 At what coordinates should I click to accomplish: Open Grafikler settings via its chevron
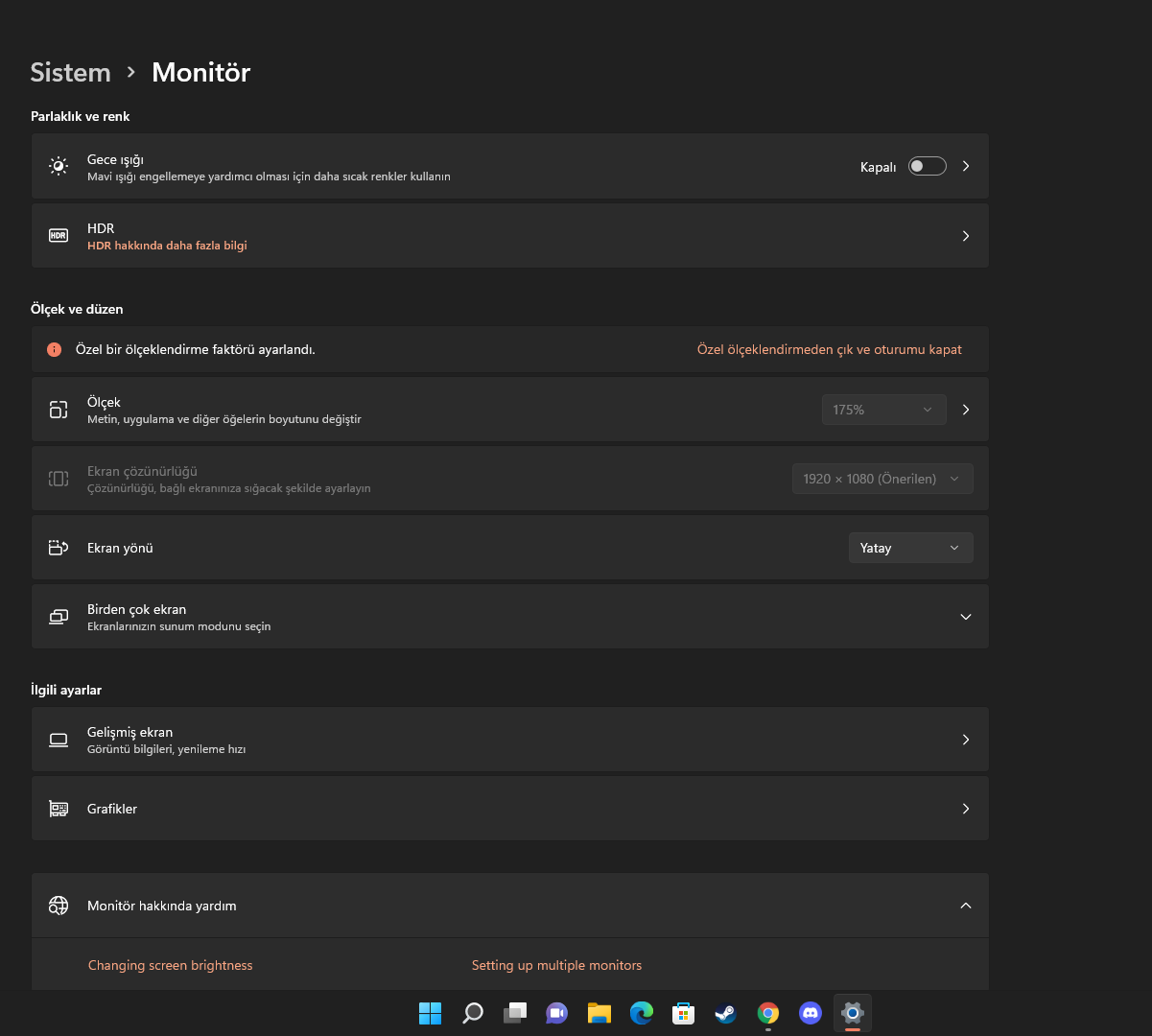click(966, 809)
